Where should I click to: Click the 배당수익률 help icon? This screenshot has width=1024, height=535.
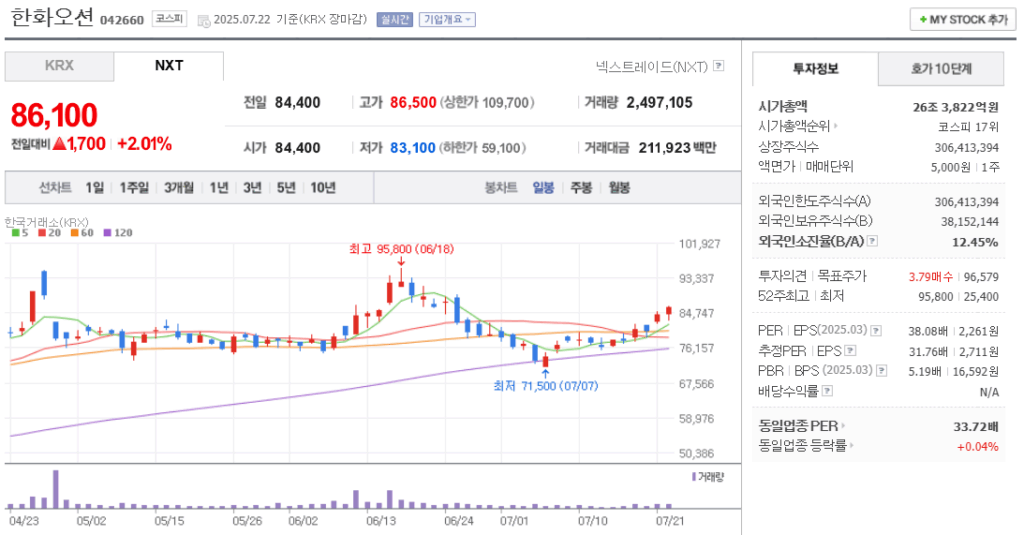(x=827, y=391)
